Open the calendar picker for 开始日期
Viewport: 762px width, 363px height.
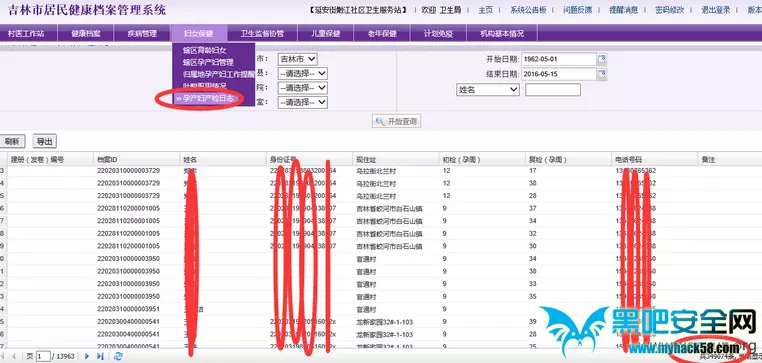point(602,59)
